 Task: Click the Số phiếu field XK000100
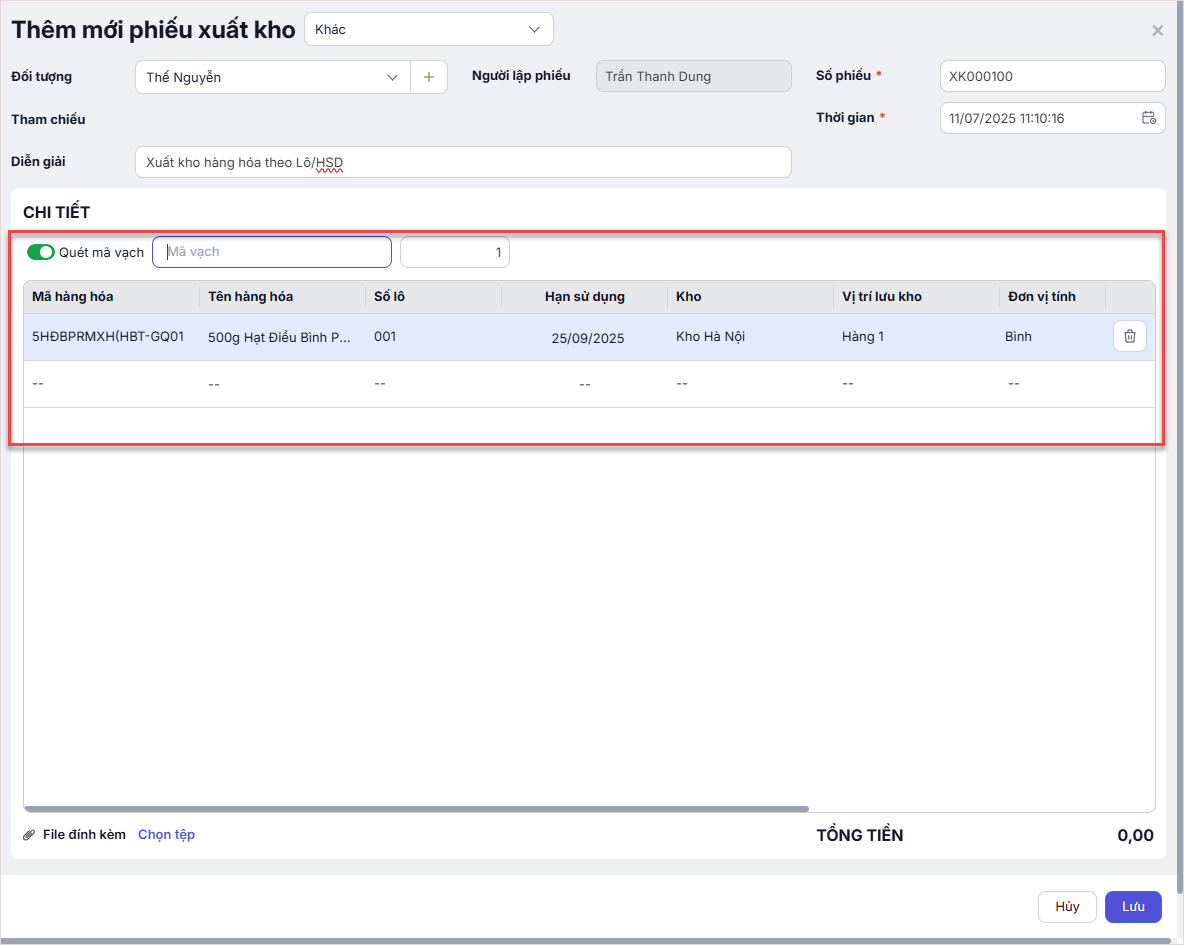(x=1051, y=76)
